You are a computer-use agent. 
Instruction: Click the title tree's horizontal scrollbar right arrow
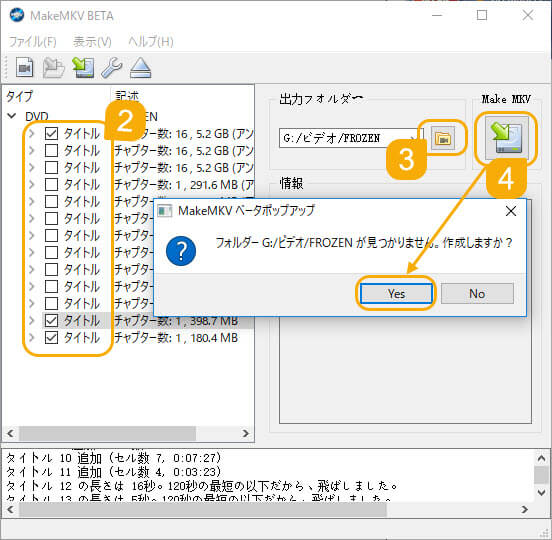(x=245, y=433)
